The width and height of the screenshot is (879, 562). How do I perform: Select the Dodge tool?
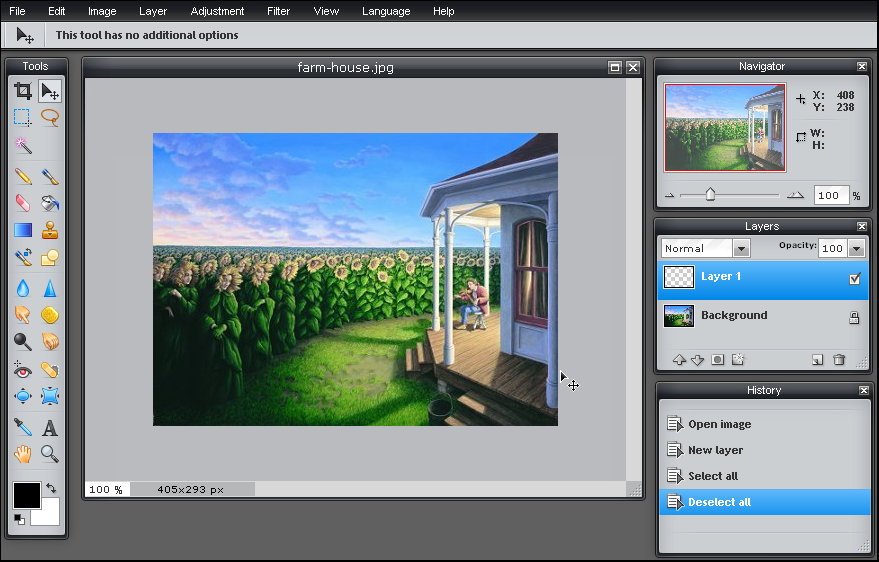click(x=23, y=341)
